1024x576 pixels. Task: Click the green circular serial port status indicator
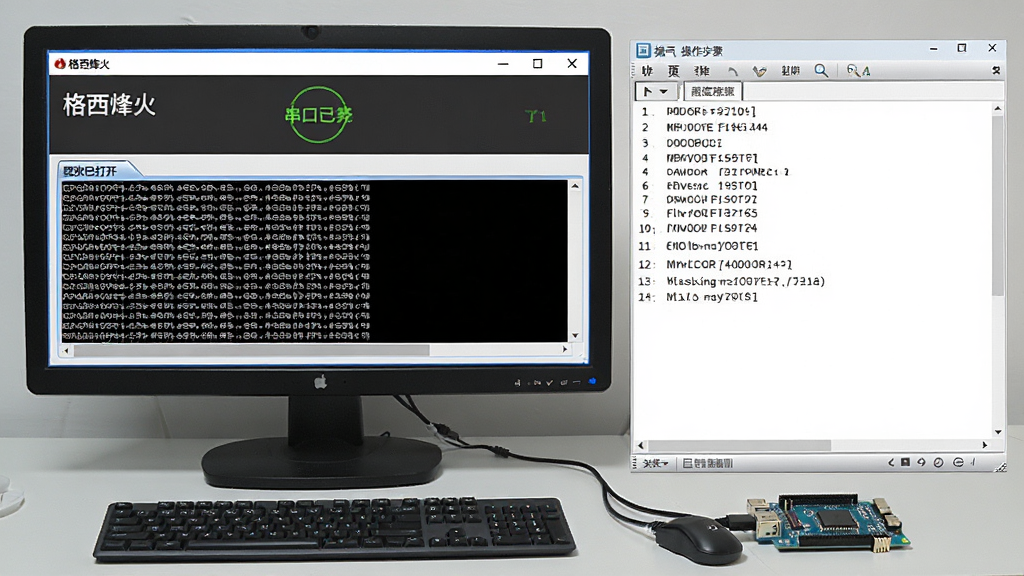(x=318, y=115)
